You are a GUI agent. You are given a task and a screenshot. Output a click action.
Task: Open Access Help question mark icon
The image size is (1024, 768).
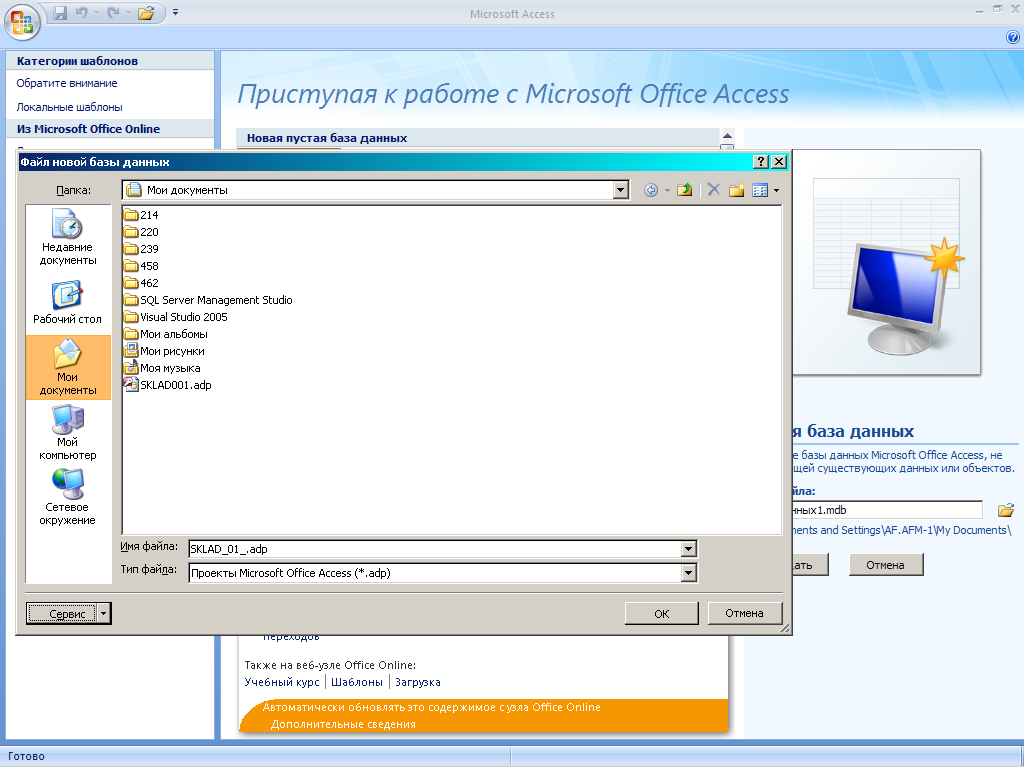[1013, 37]
